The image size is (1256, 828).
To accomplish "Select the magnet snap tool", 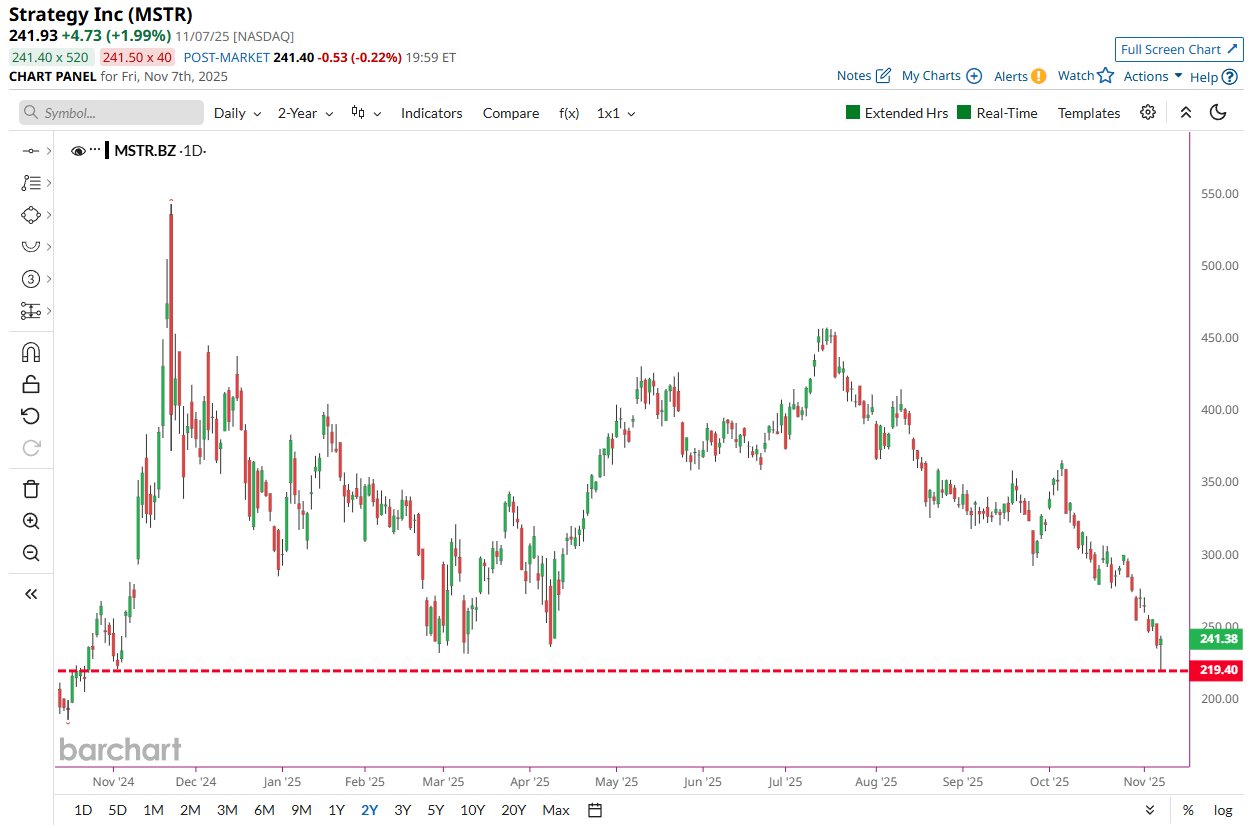I will tap(30, 352).
